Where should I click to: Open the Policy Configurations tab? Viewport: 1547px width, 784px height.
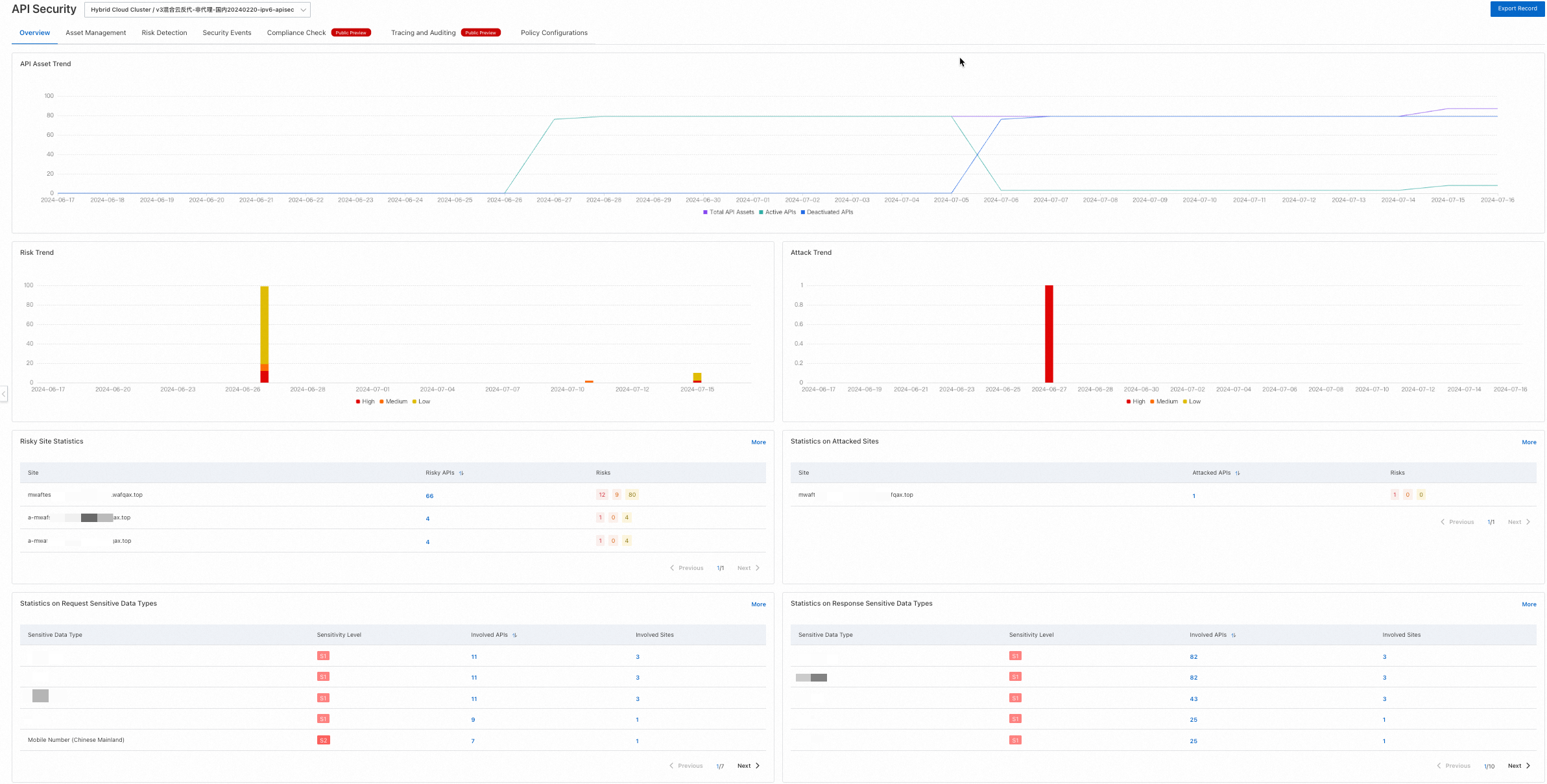[554, 32]
